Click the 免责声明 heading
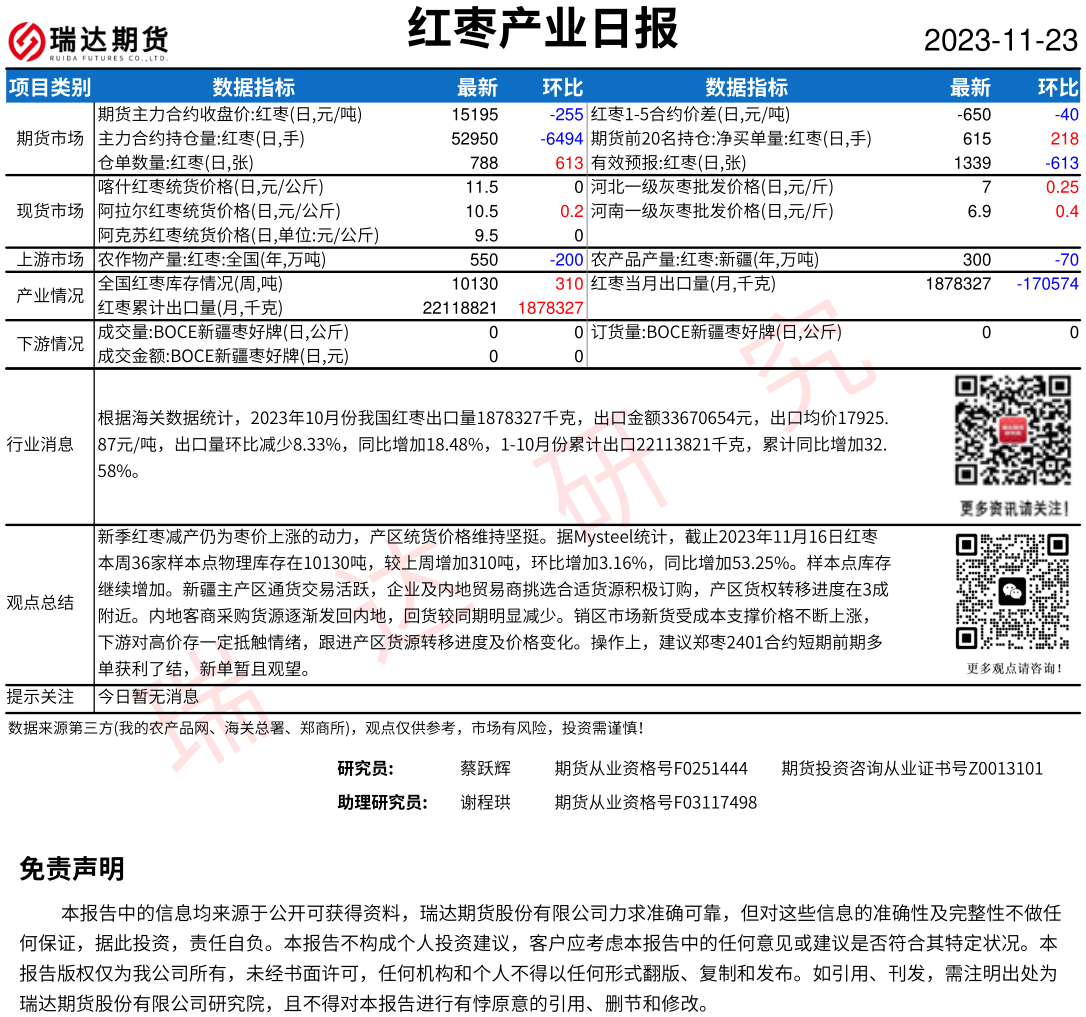This screenshot has height=1017, width=1086. click(72, 869)
